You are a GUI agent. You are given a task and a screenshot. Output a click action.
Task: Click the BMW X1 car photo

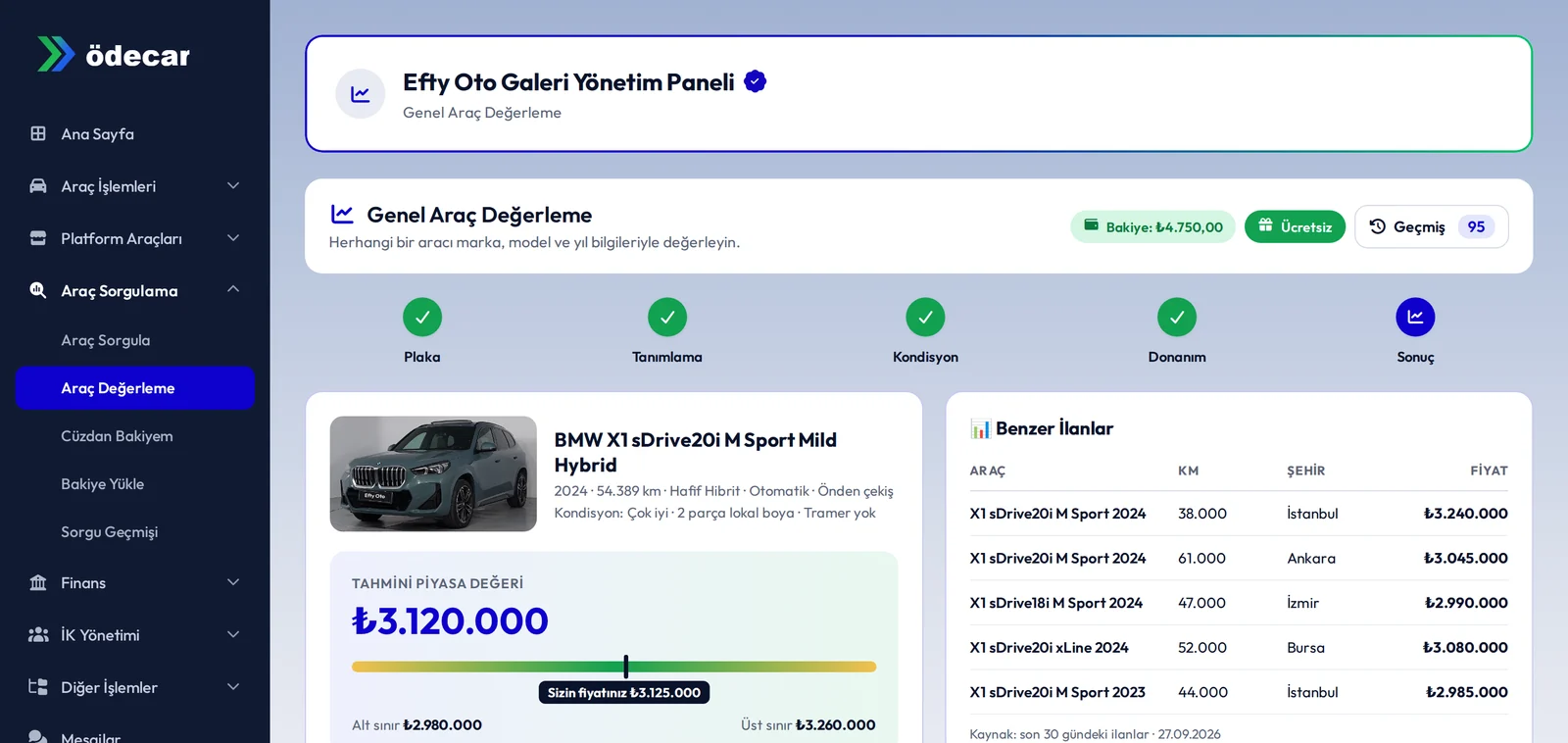[433, 473]
